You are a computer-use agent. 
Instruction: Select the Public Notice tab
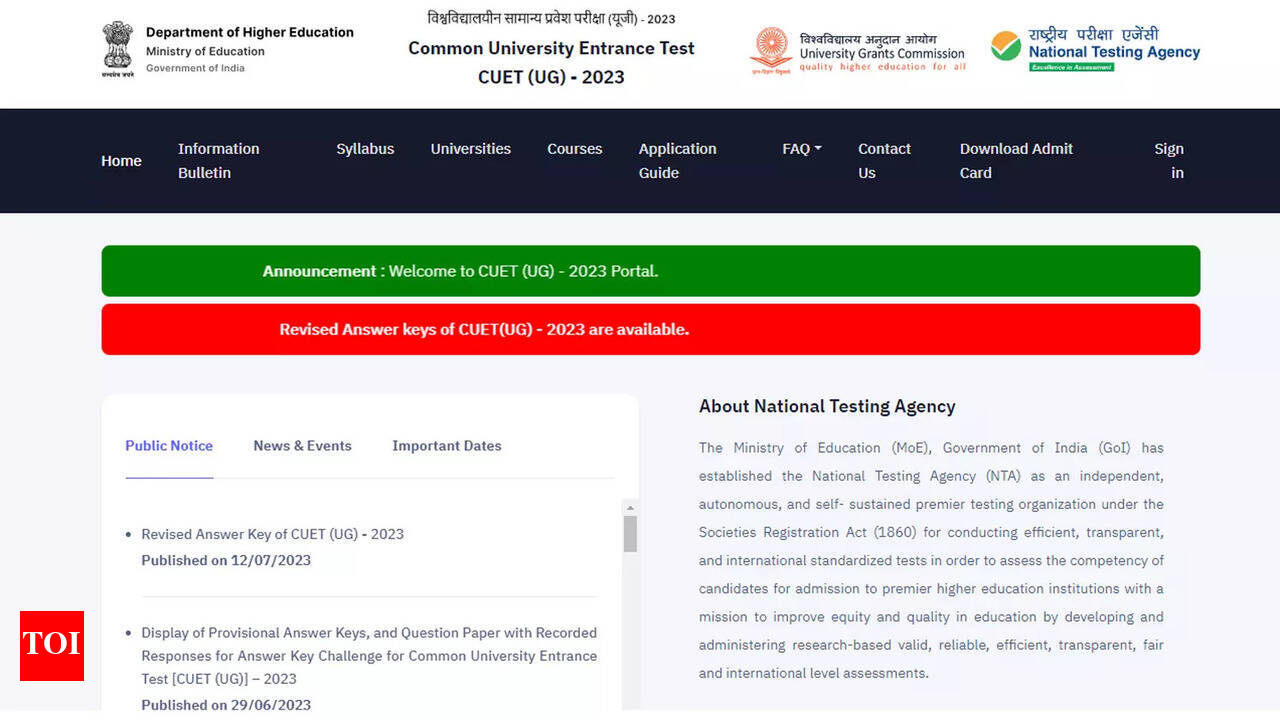coord(169,446)
